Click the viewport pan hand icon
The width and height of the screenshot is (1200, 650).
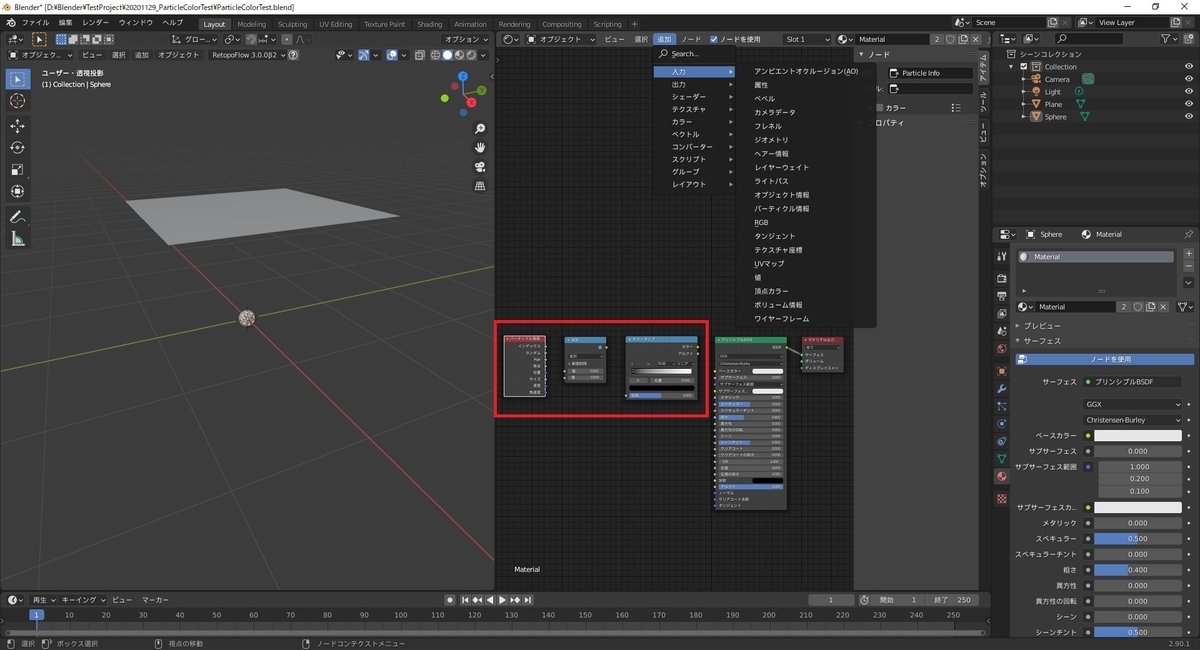tap(480, 148)
